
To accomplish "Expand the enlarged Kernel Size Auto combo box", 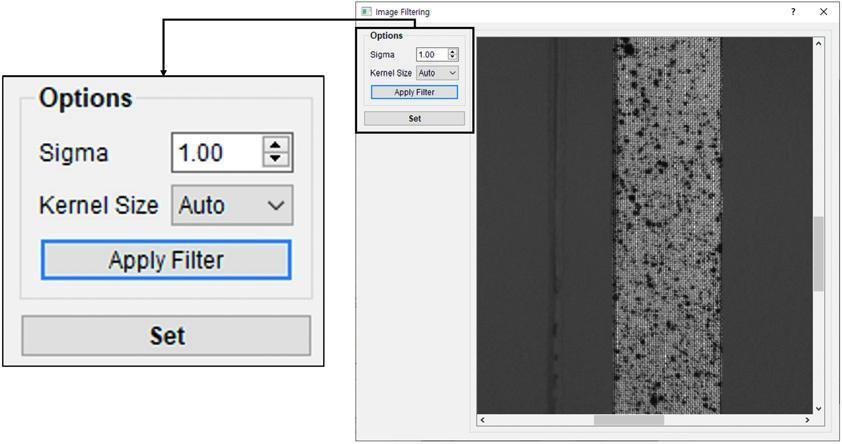I will [232, 206].
